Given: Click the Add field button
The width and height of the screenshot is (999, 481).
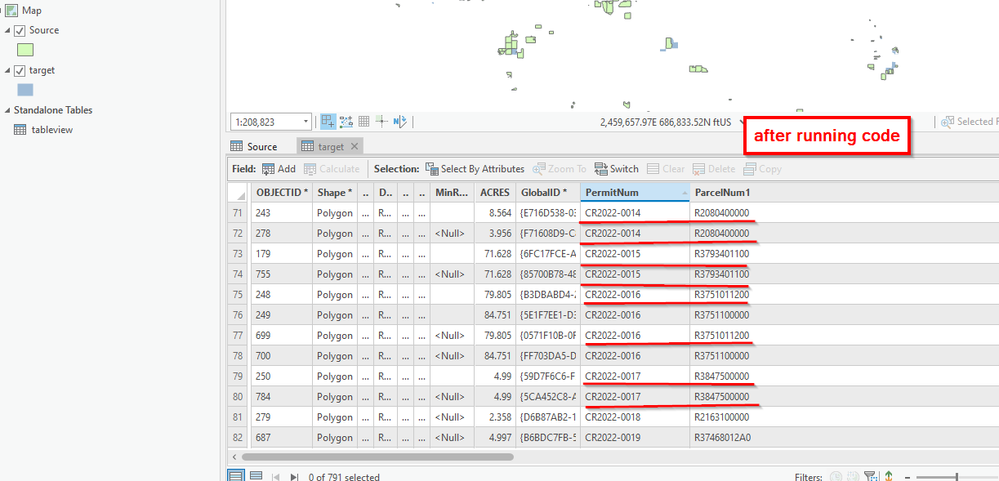Looking at the screenshot, I should [279, 169].
